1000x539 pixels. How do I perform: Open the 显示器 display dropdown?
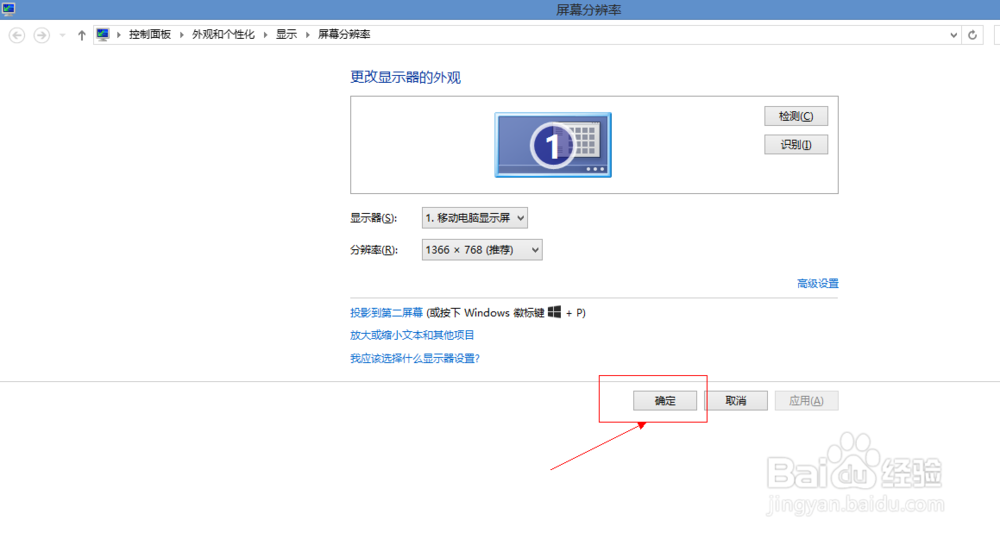474,218
